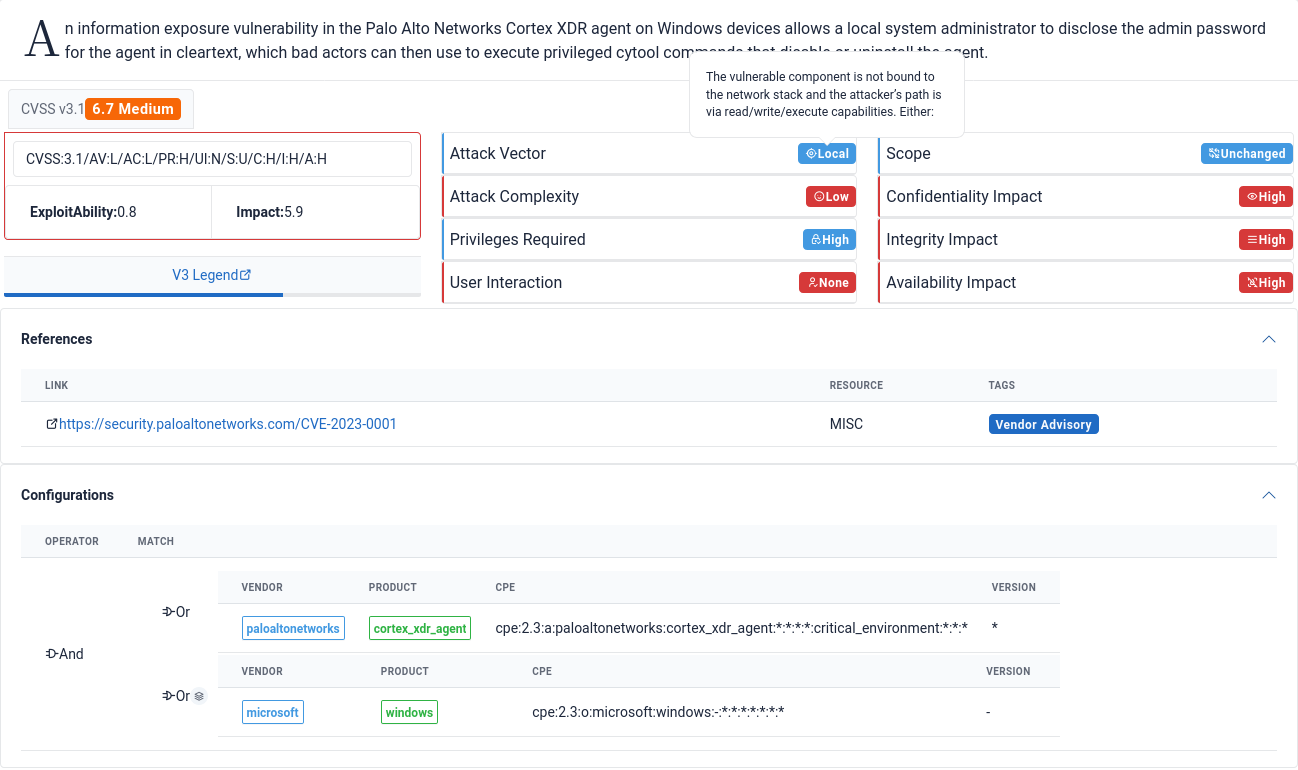1298x770 pixels.
Task: Select the microsoft vendor tag
Action: click(273, 712)
